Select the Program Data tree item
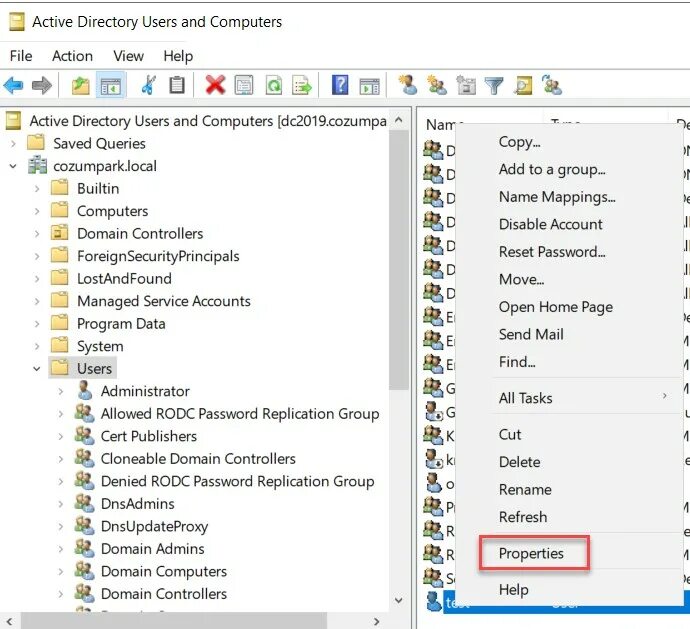This screenshot has height=629, width=690. tap(121, 324)
